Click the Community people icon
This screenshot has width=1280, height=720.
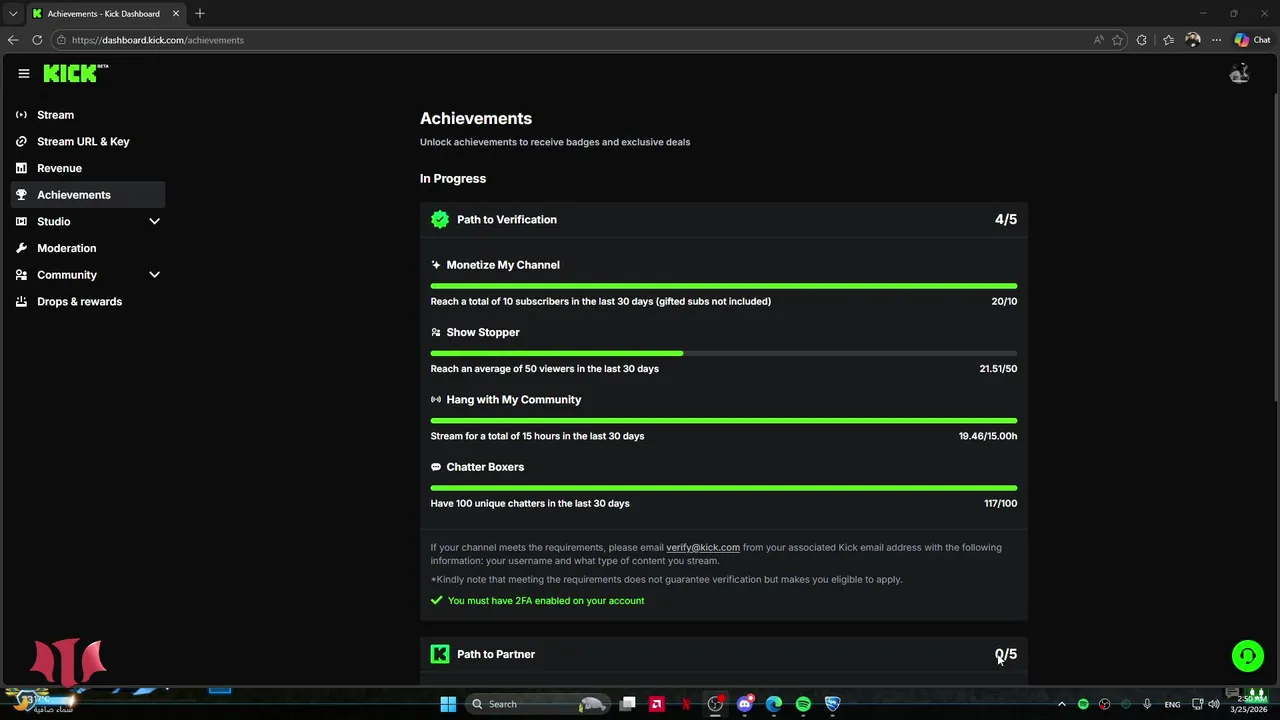(21, 275)
